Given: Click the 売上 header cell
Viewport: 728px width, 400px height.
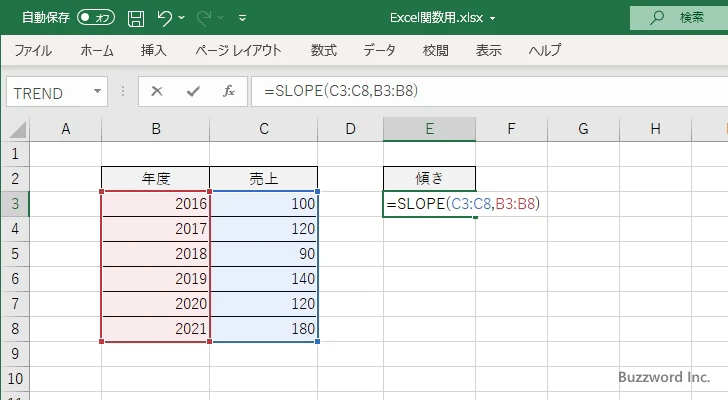Looking at the screenshot, I should [264, 179].
